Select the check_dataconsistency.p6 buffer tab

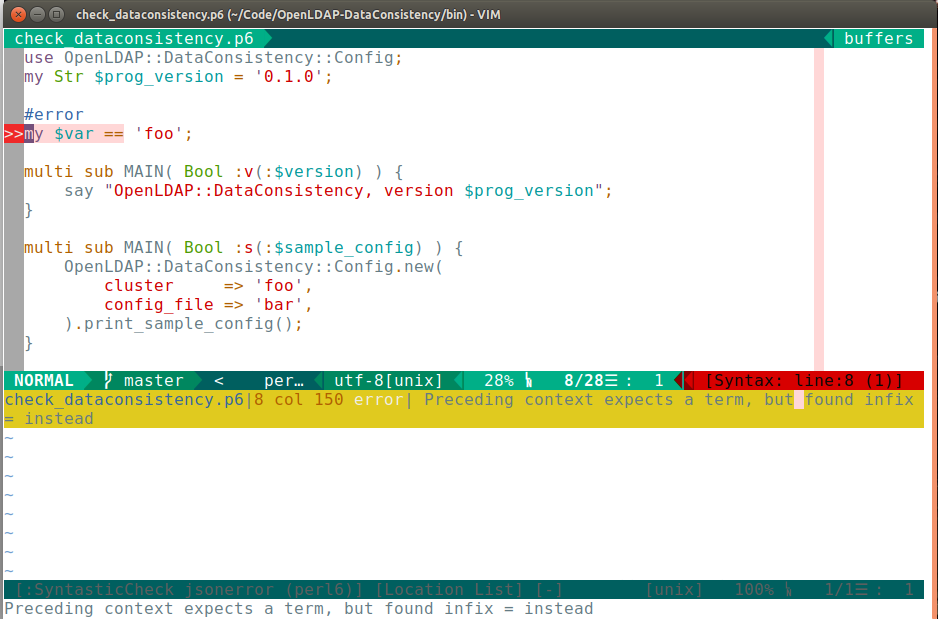[x=134, y=39]
